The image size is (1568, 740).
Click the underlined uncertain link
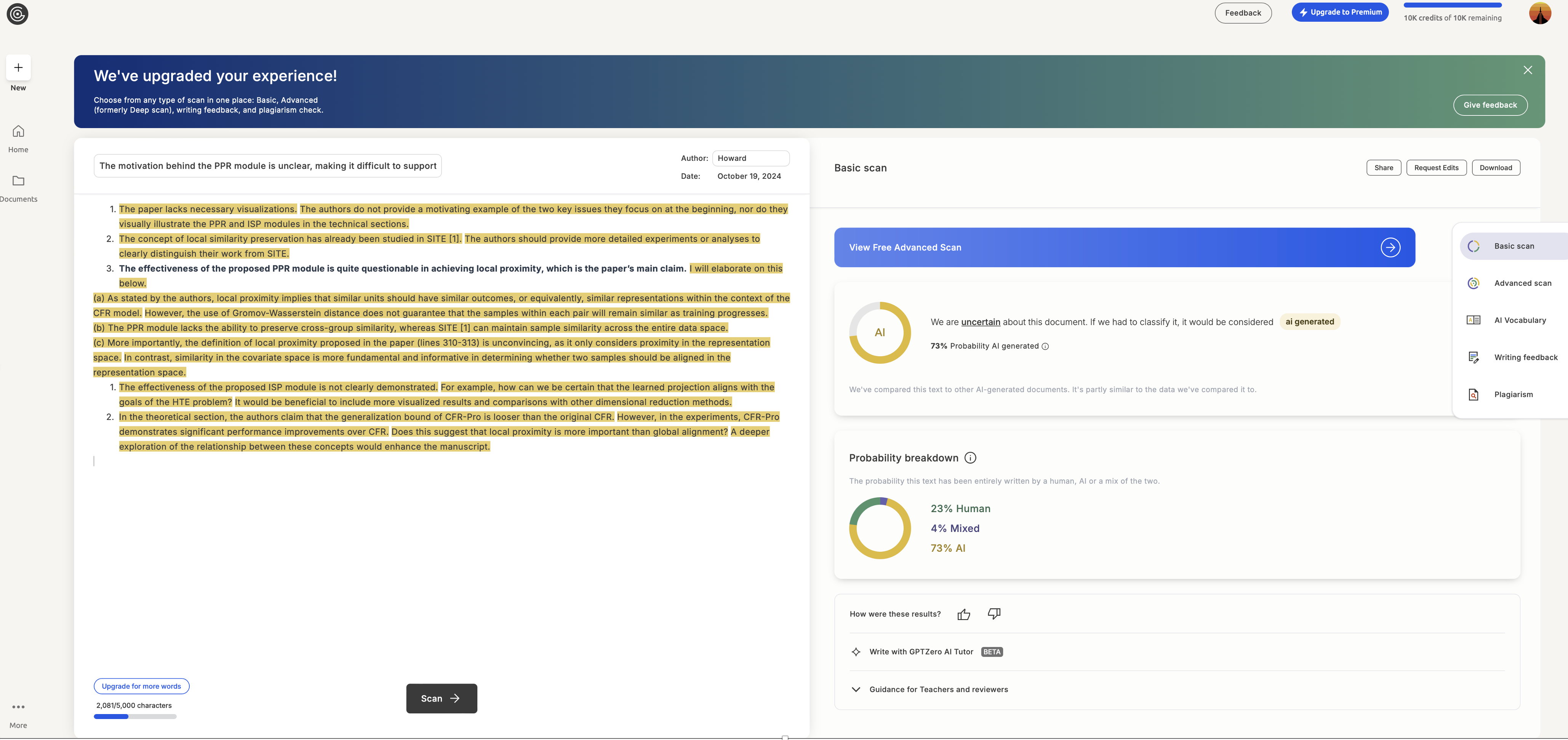980,322
